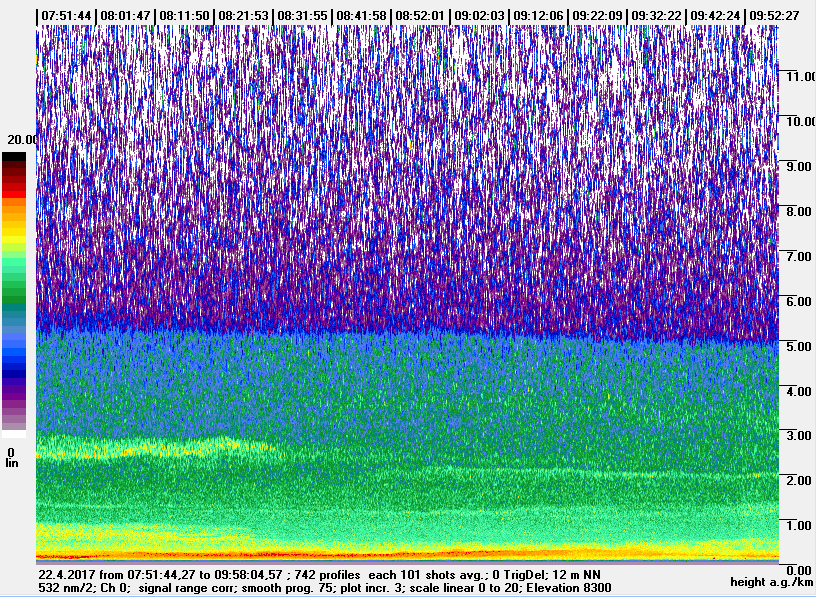Select the 8.00 height tick label
Viewport: 816px width, 597px height.
(800, 211)
